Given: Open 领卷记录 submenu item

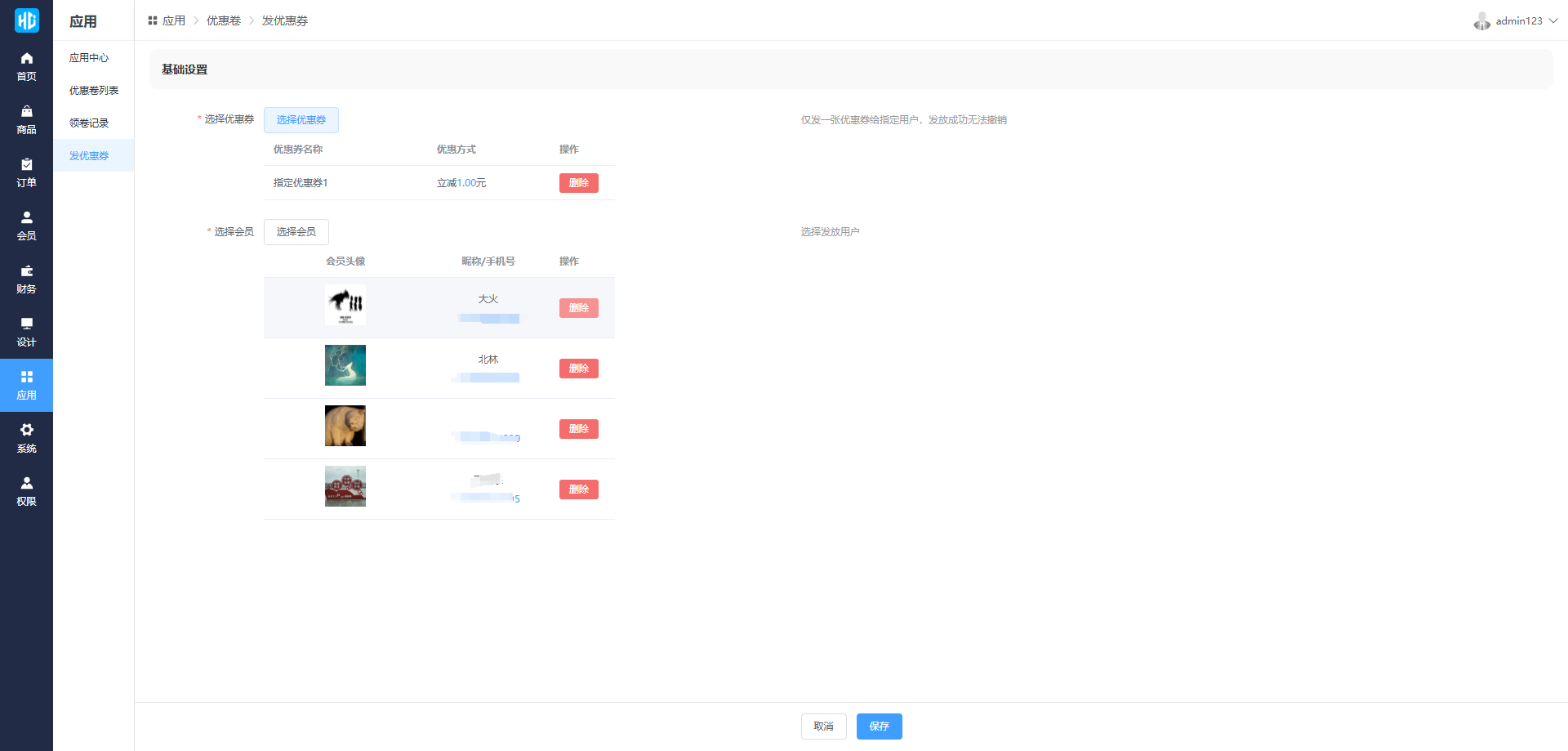Looking at the screenshot, I should (x=89, y=123).
